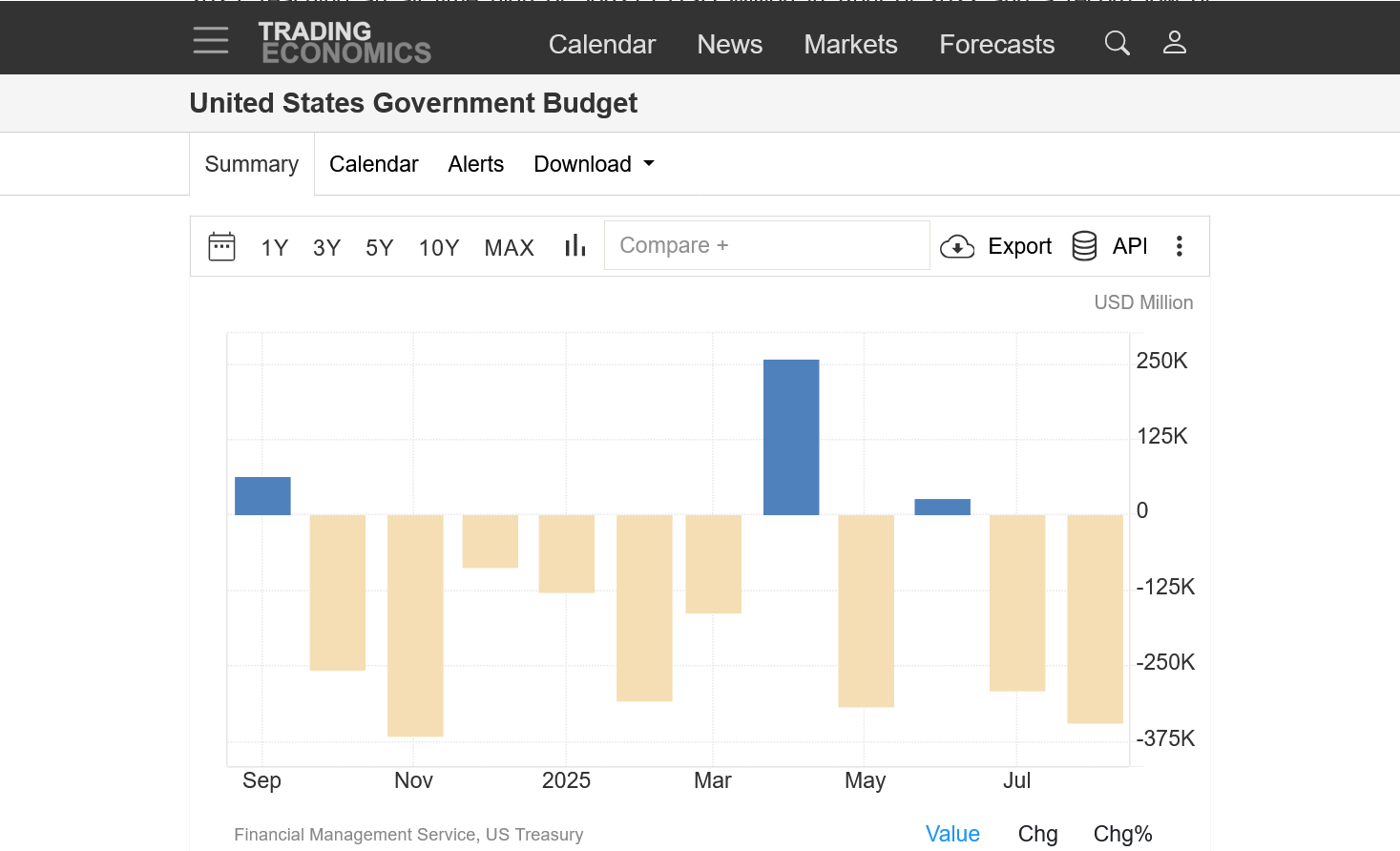Click the tall blue April surplus bar

[791, 437]
